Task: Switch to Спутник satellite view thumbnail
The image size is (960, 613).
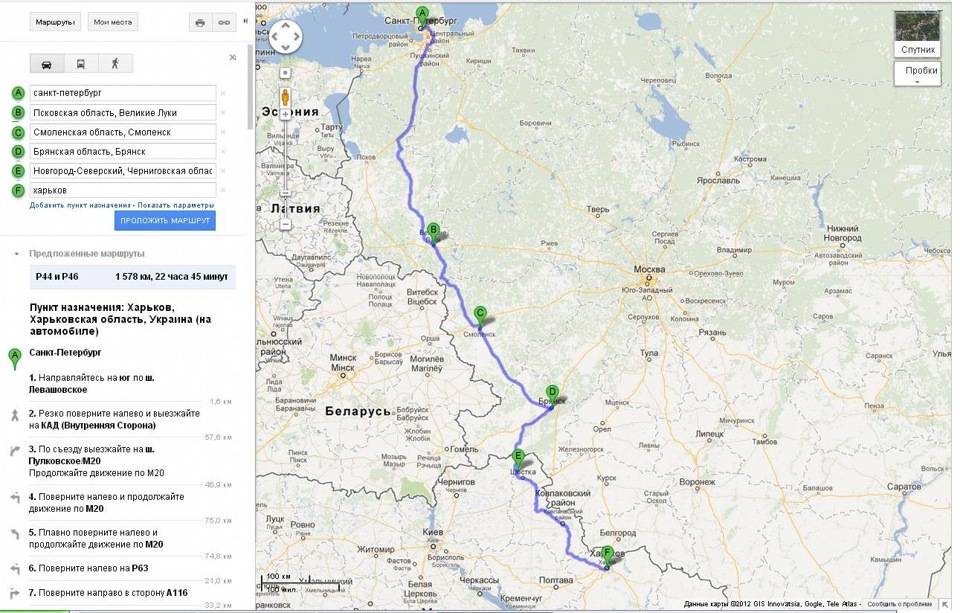Action: tap(917, 34)
